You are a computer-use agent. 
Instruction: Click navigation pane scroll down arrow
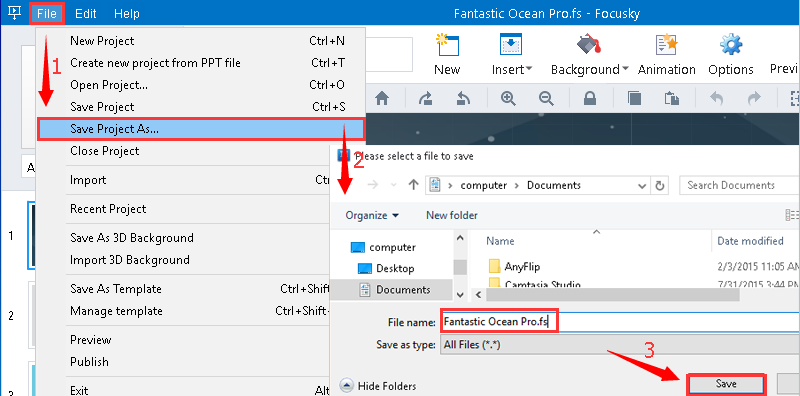point(460,295)
